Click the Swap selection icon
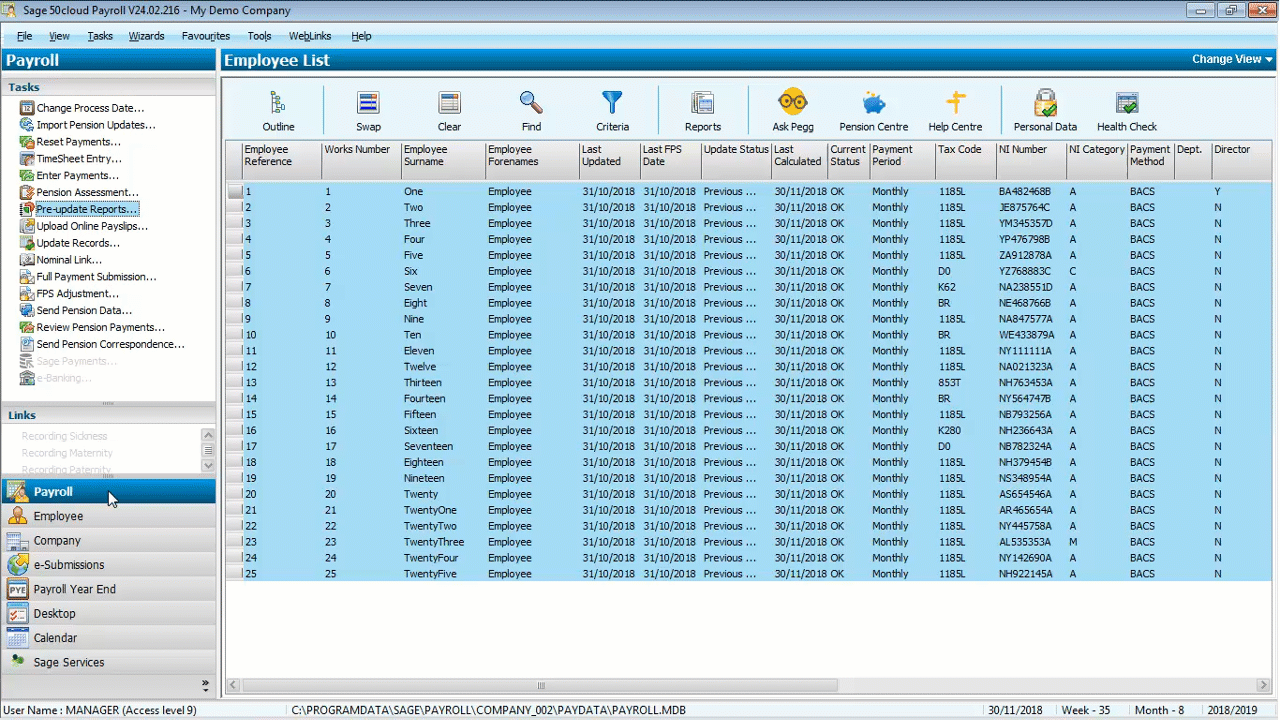 click(368, 104)
